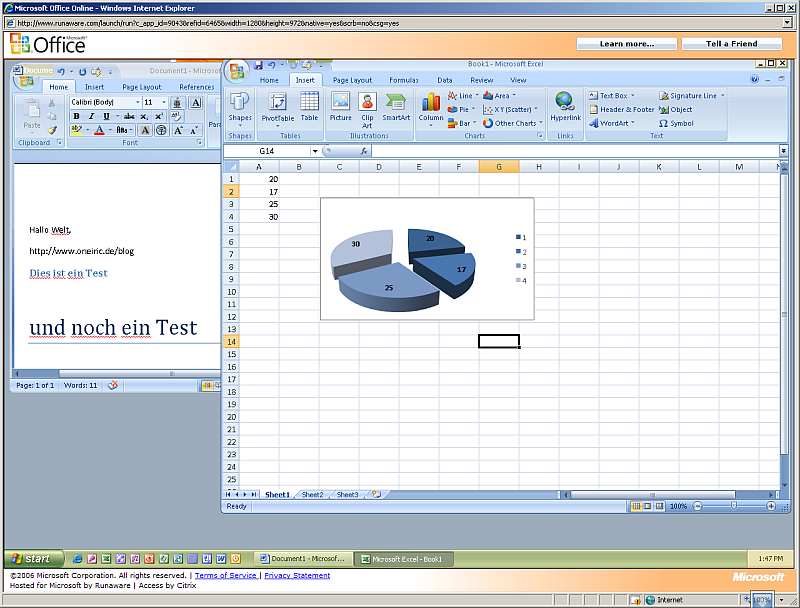The height and width of the screenshot is (608, 800).
Task: Switch to Excel Formulas tab
Action: coord(404,80)
